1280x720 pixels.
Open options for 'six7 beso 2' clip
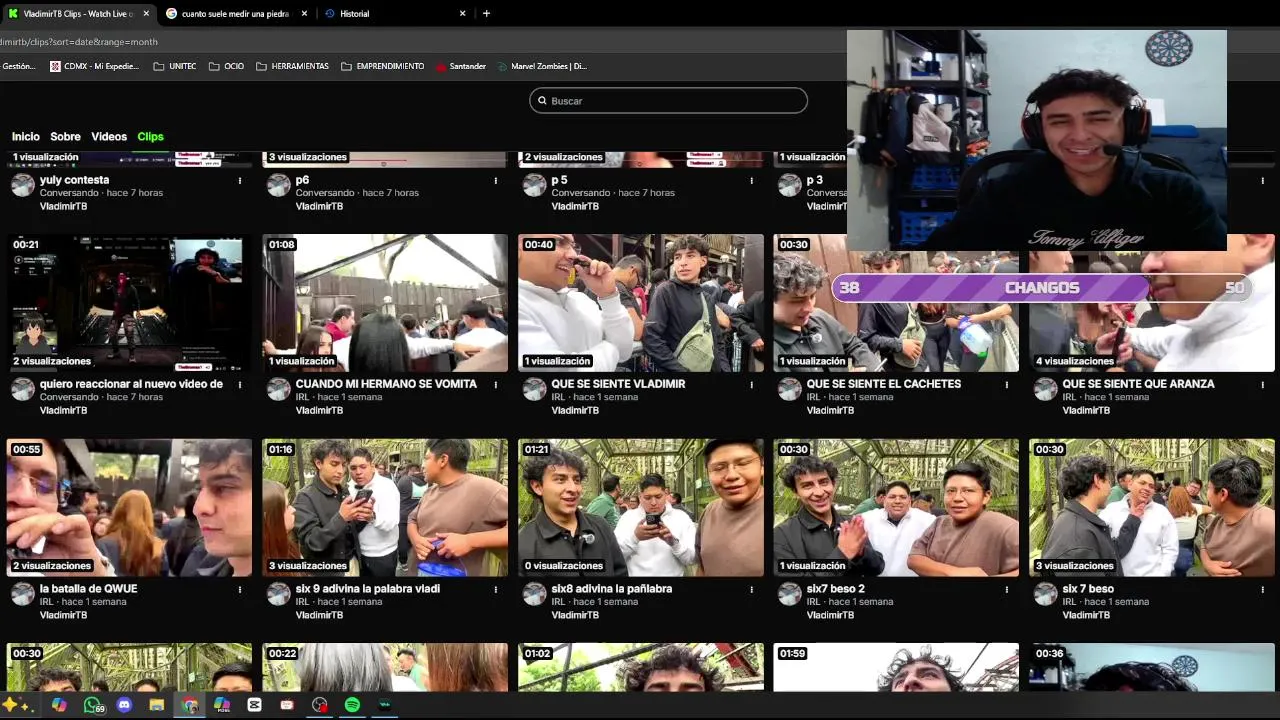click(1007, 590)
